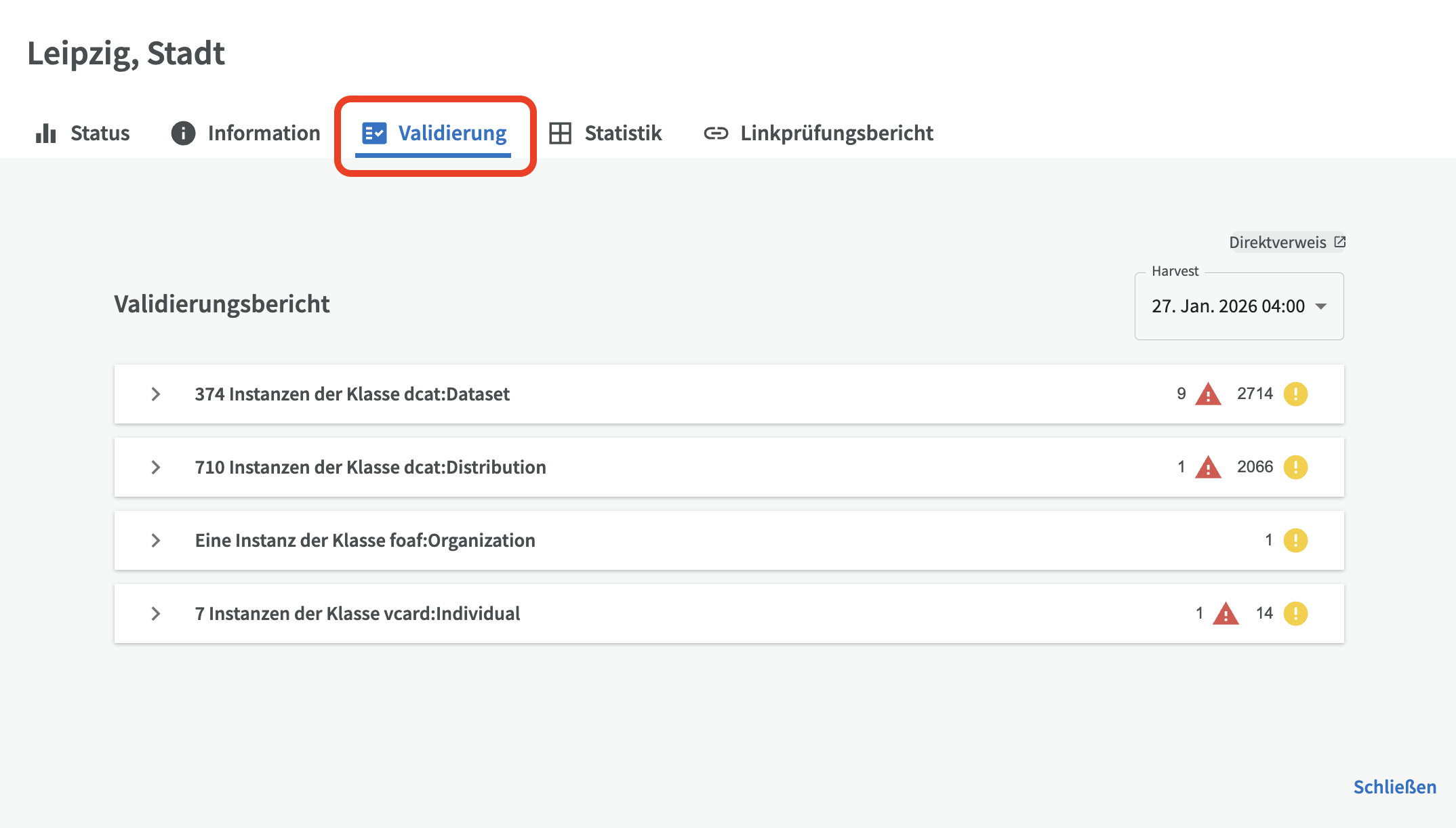Click the Status bar chart icon

45,133
